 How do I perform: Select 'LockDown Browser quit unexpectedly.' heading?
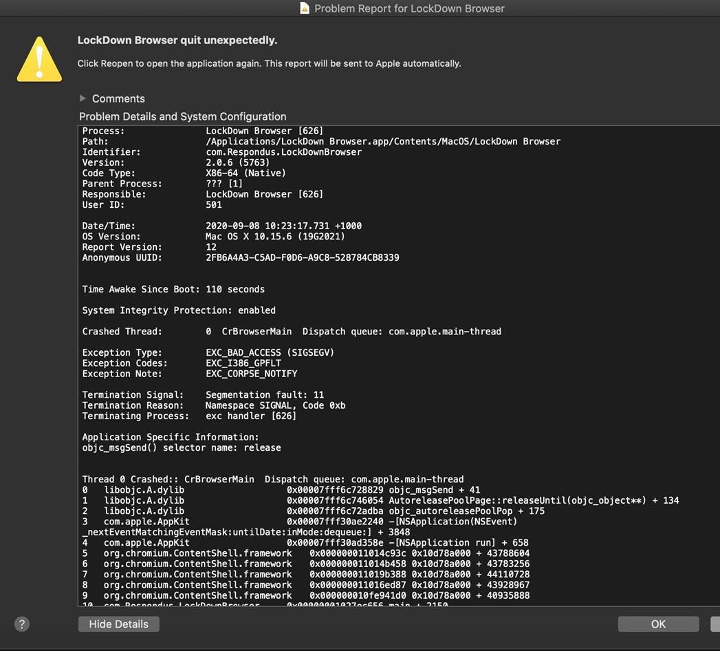click(x=177, y=40)
